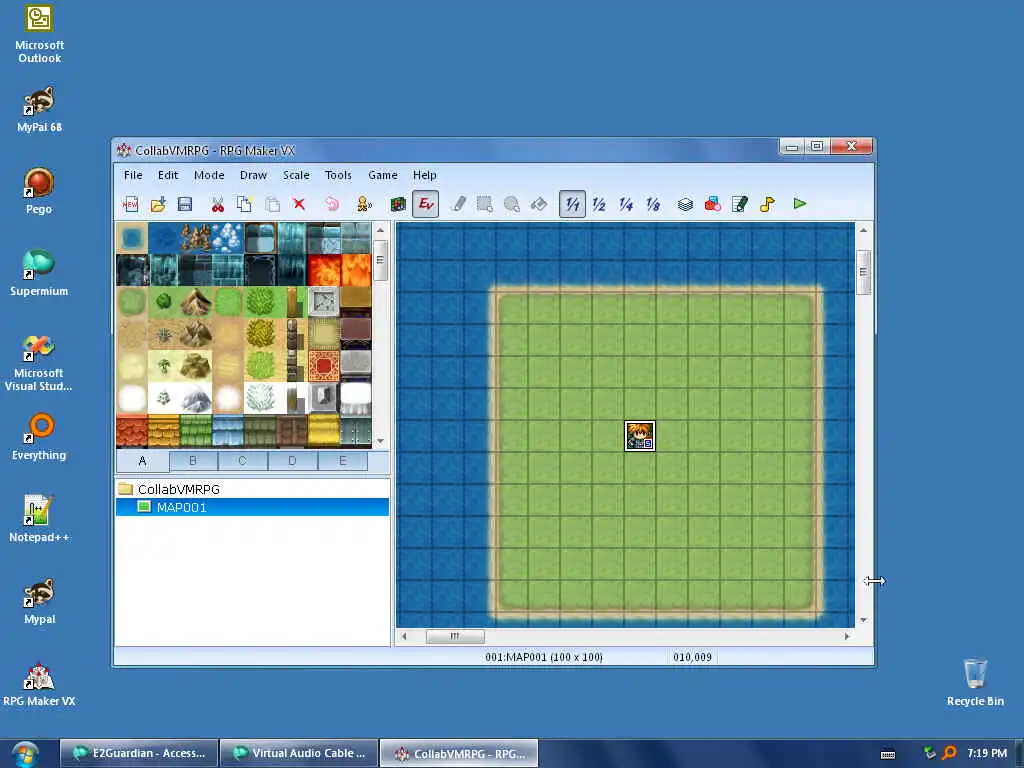The image size is (1024, 768).
Task: Switch to E2Guardian taskbar window
Action: click(x=139, y=753)
